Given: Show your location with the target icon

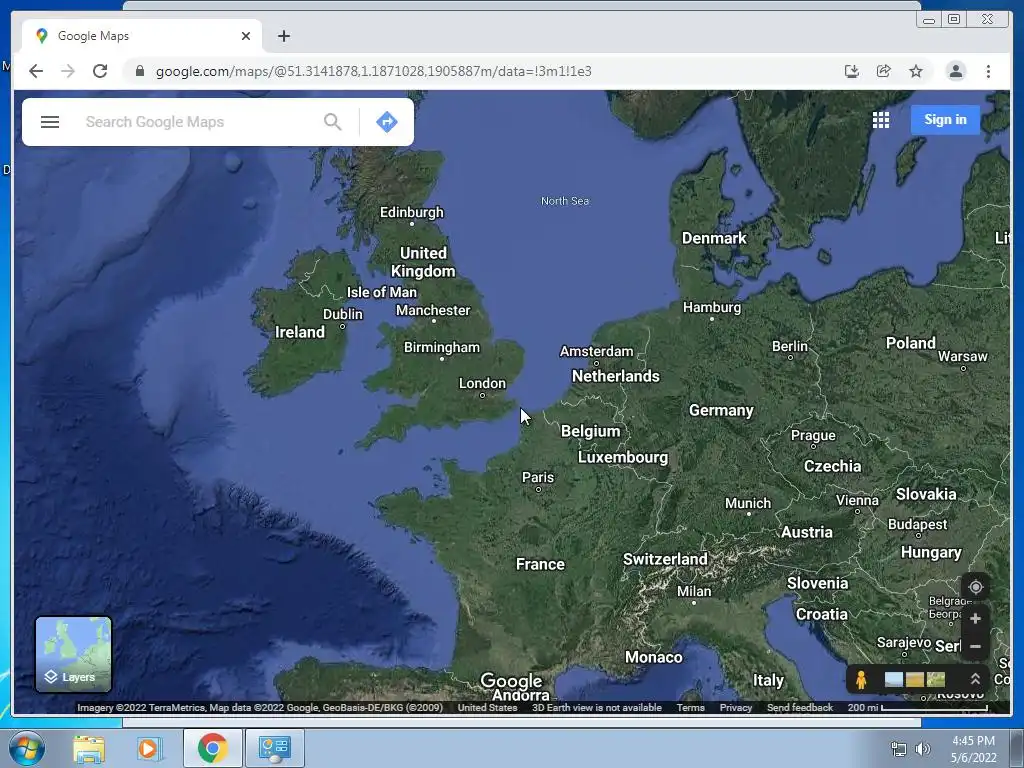Looking at the screenshot, I should click(975, 587).
